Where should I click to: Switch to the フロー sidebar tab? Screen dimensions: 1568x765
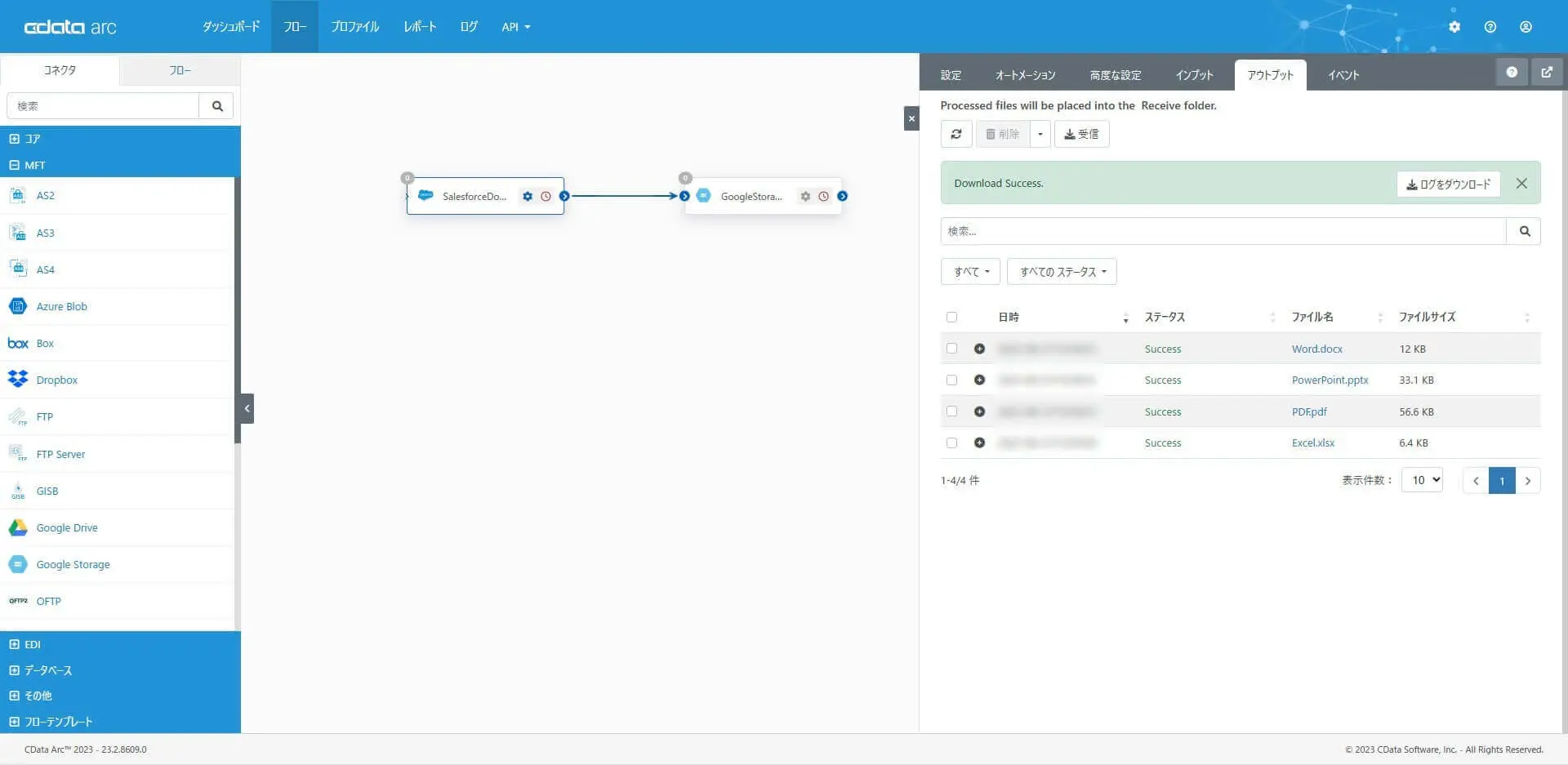(x=180, y=71)
